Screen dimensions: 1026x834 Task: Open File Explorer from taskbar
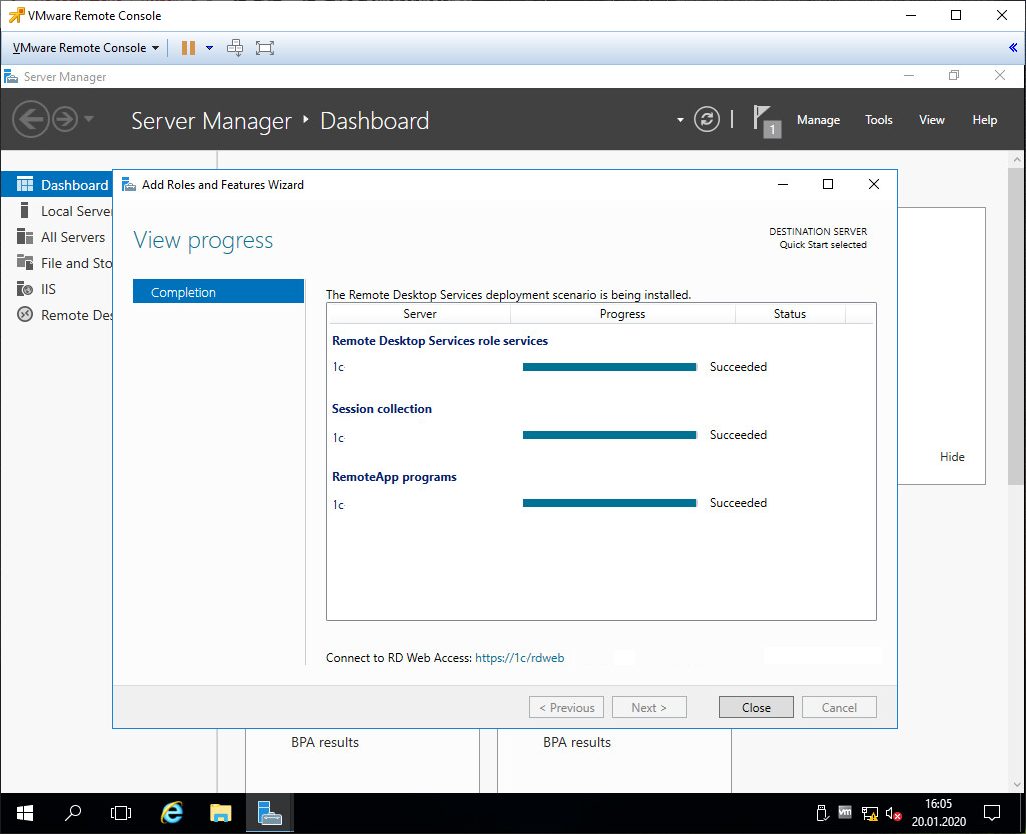point(221,813)
